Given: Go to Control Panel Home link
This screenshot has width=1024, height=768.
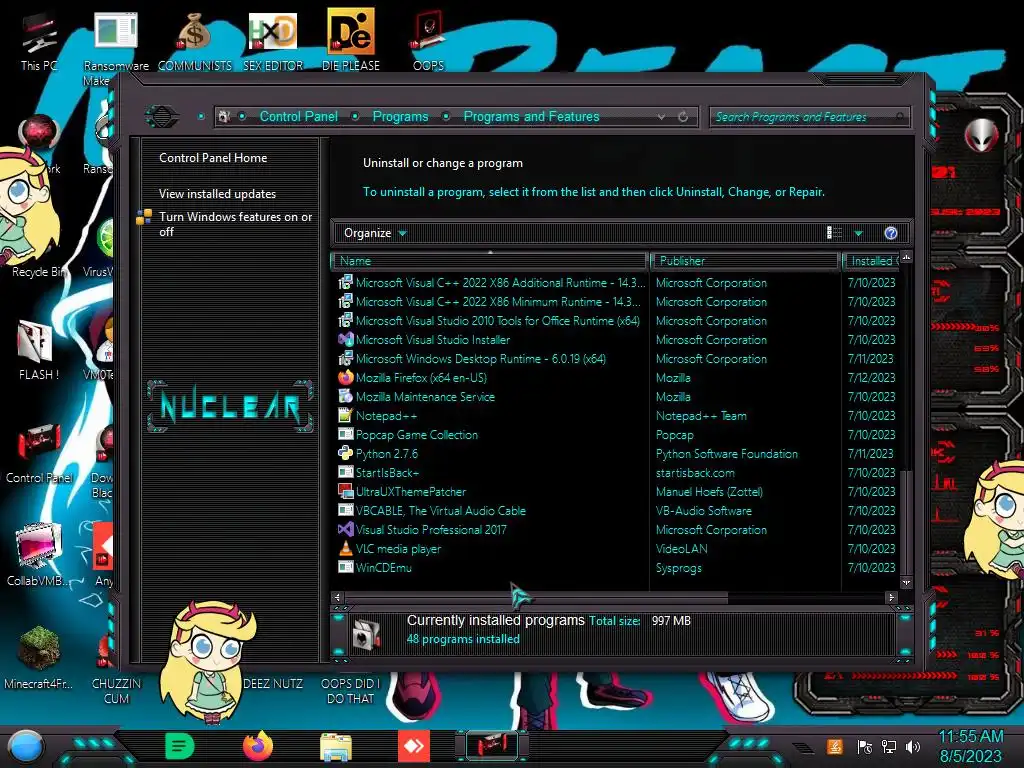Looking at the screenshot, I should point(213,157).
